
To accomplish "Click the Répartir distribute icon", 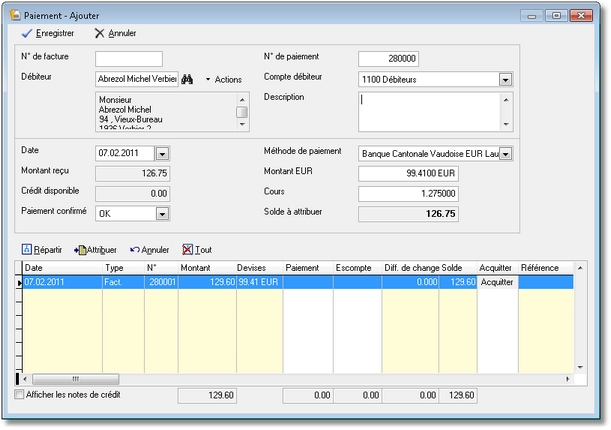I will (x=25, y=249).
